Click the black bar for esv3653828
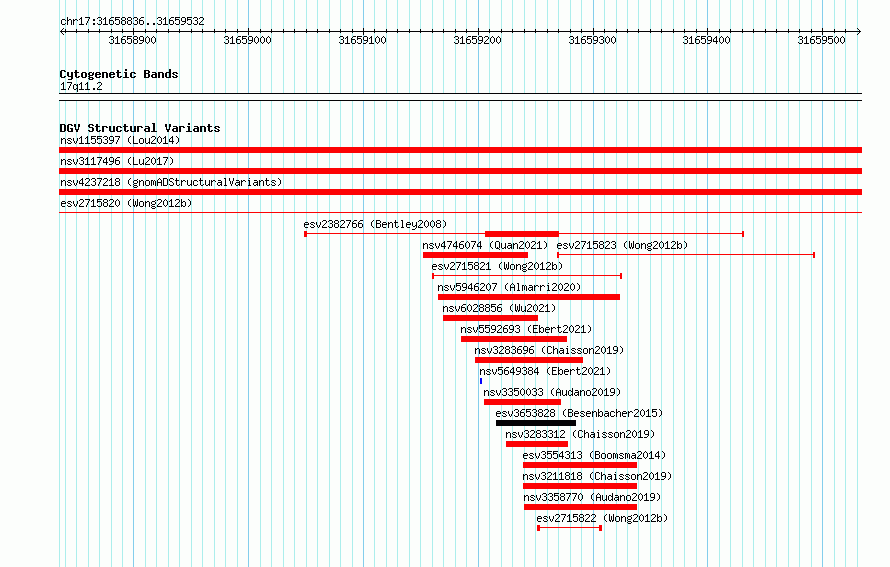Viewport: 890px width, 567px height. point(536,423)
